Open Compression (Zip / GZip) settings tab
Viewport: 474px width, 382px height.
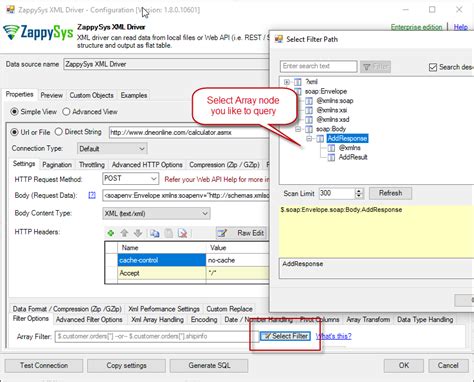[224, 165]
